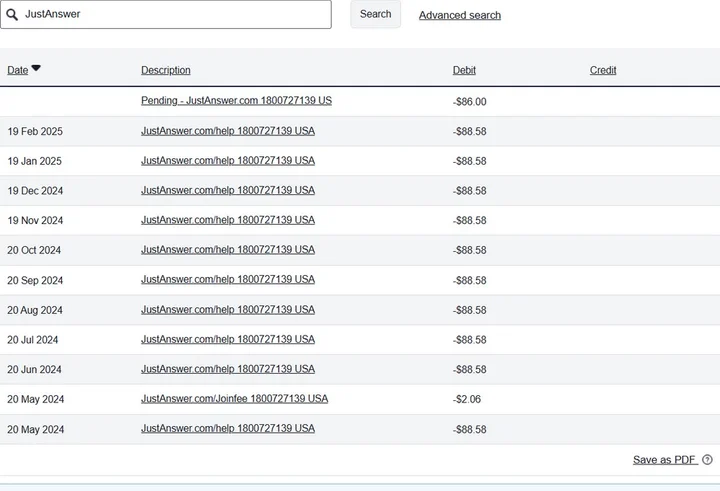The image size is (720, 491).
Task: Toggle the Date sort arrow
Action: tap(36, 68)
